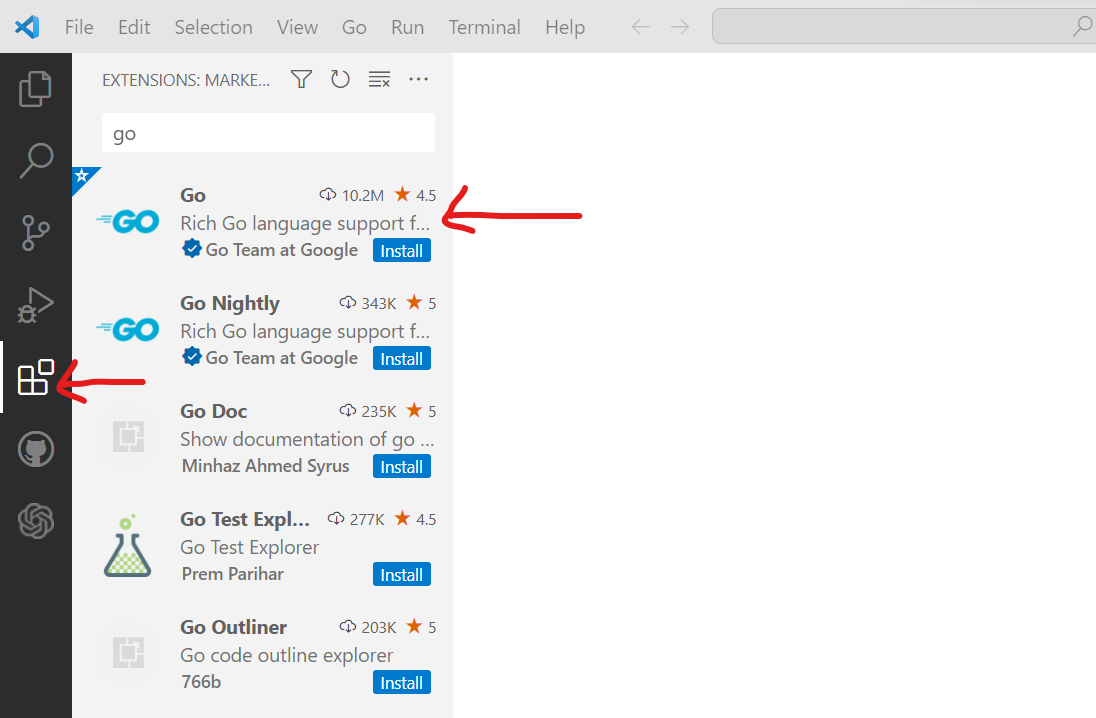Viewport: 1096px width, 718px height.
Task: Click the Go Outliner extension placeholder icon
Action: coord(128,654)
